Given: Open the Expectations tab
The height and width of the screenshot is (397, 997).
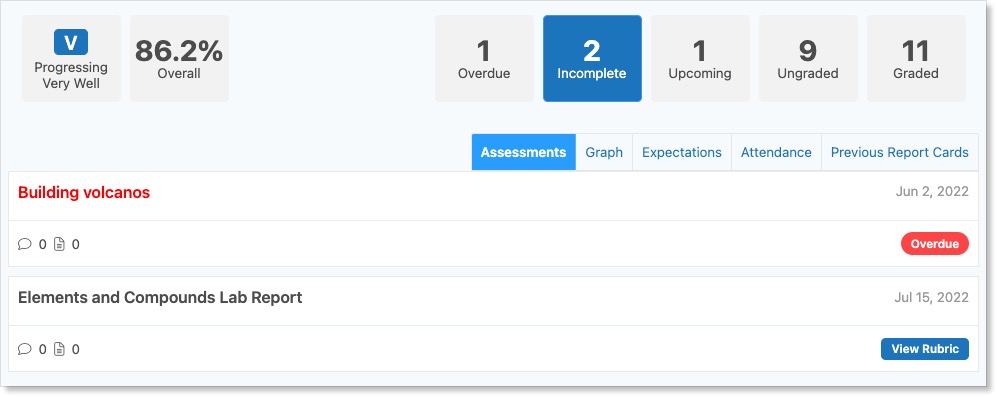Looking at the screenshot, I should pyautogui.click(x=682, y=152).
